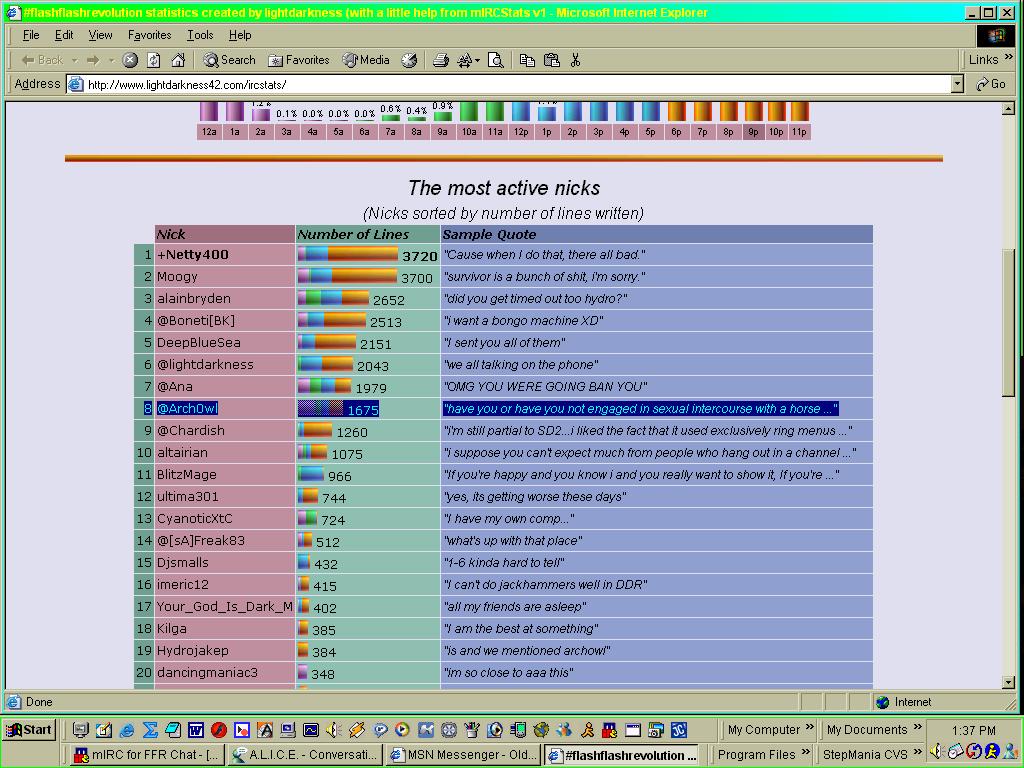
Task: Click the Stop loading toolbar icon
Action: tap(131, 60)
